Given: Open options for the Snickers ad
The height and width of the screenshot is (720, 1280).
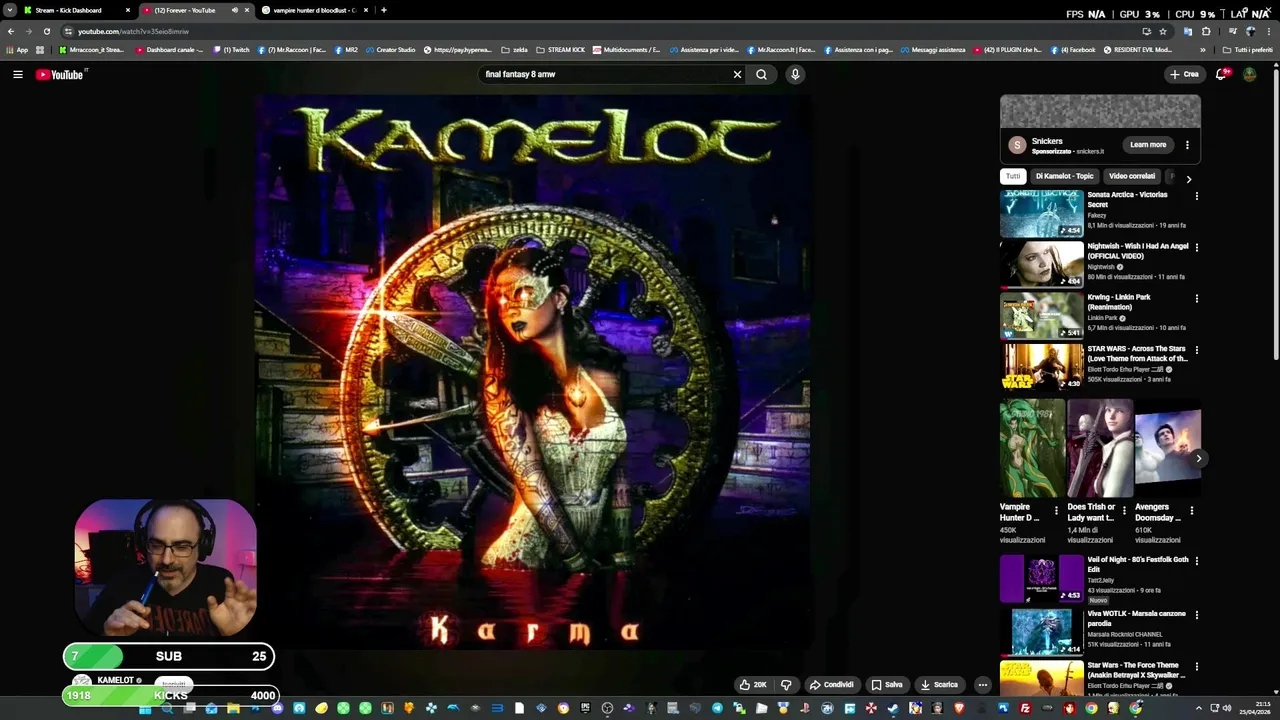Looking at the screenshot, I should (1187, 145).
